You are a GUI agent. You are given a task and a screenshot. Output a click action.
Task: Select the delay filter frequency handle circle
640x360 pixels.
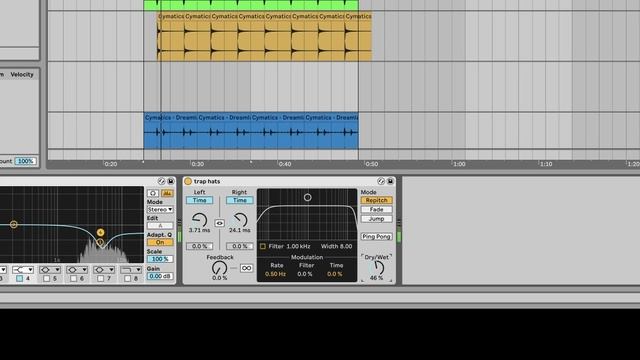[308, 198]
